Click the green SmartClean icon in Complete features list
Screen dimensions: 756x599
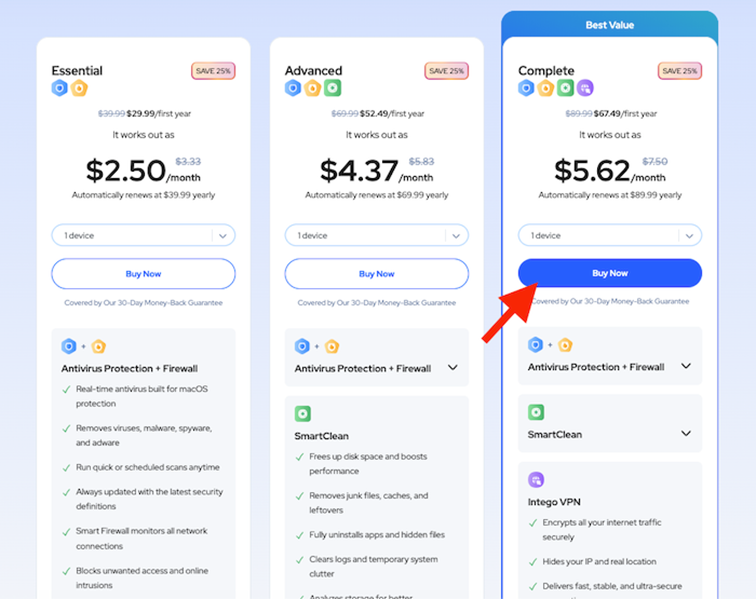click(x=536, y=412)
